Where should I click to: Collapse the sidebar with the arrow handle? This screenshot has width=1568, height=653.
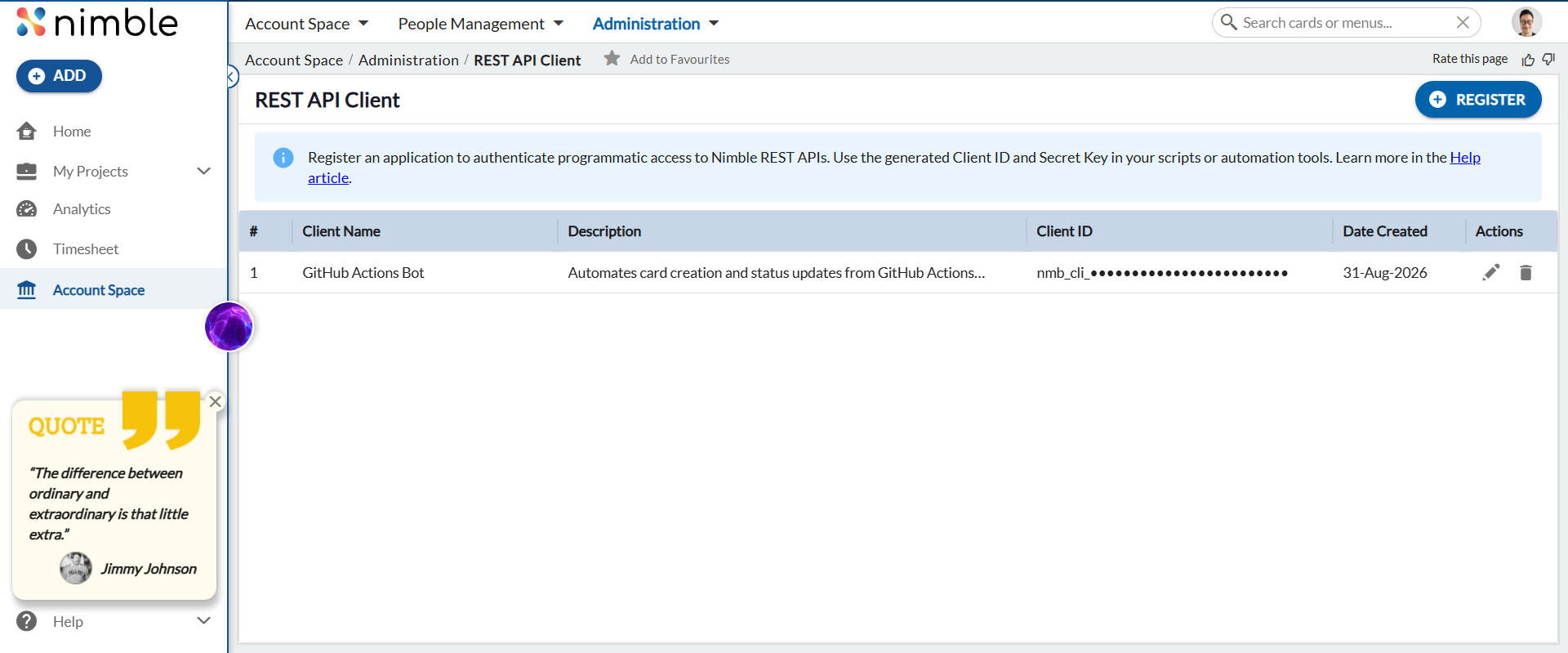(x=232, y=77)
